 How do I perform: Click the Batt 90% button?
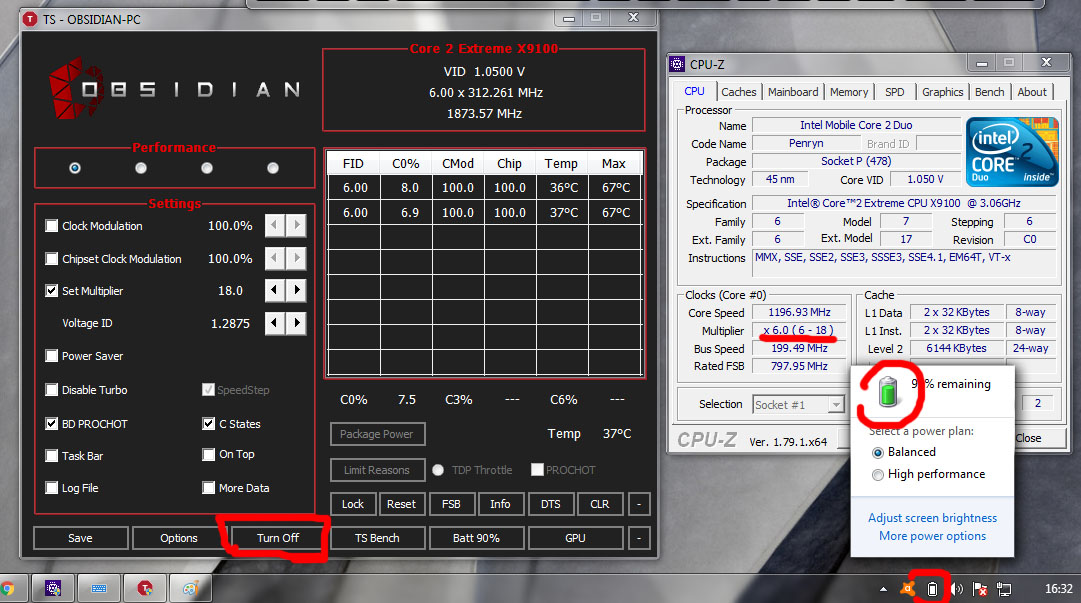[x=476, y=538]
